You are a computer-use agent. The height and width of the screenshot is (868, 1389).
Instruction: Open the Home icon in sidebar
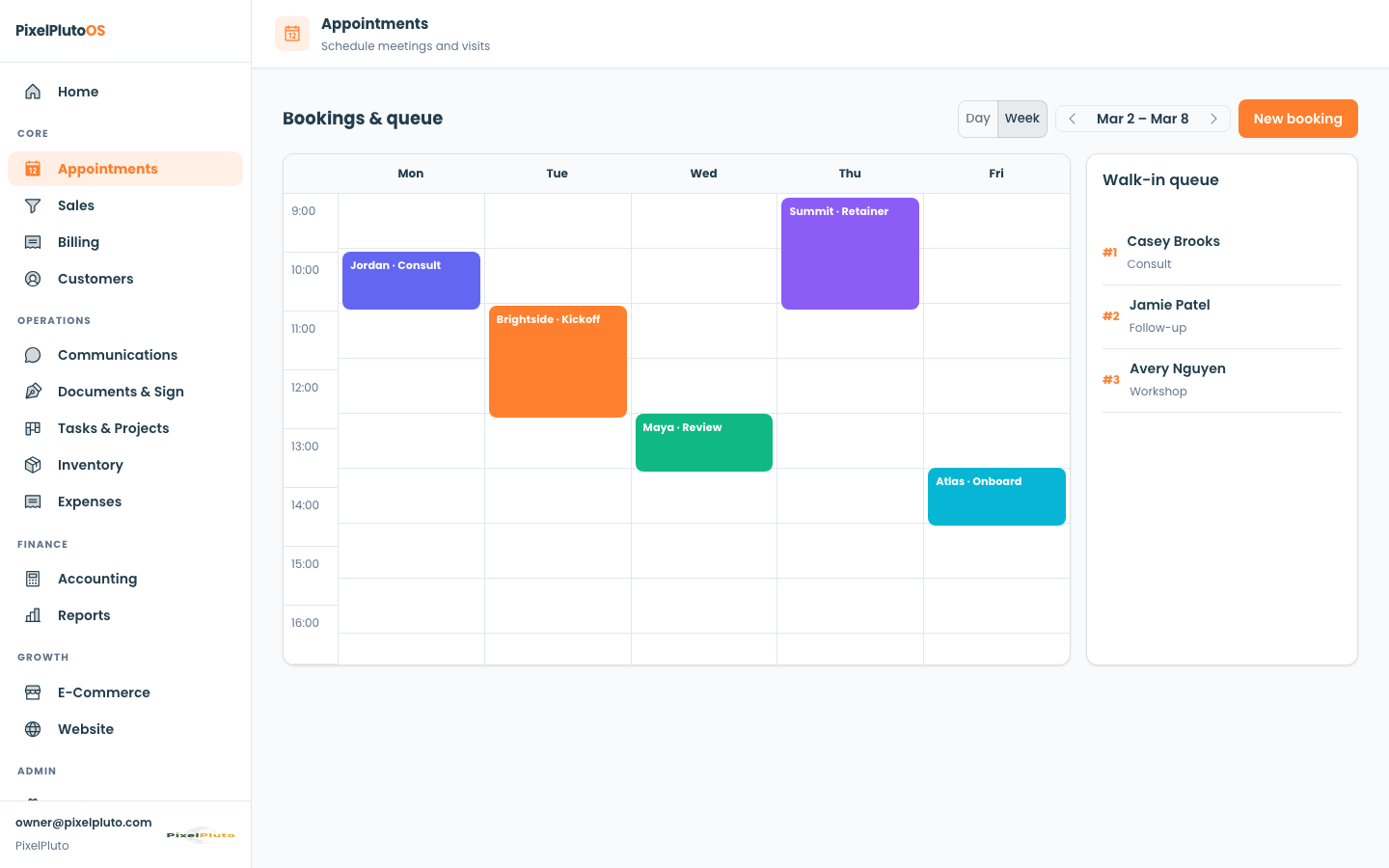tap(33, 92)
